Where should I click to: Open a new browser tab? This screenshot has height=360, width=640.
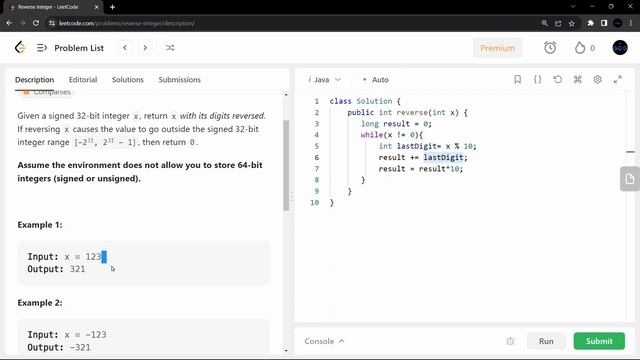coord(112,7)
